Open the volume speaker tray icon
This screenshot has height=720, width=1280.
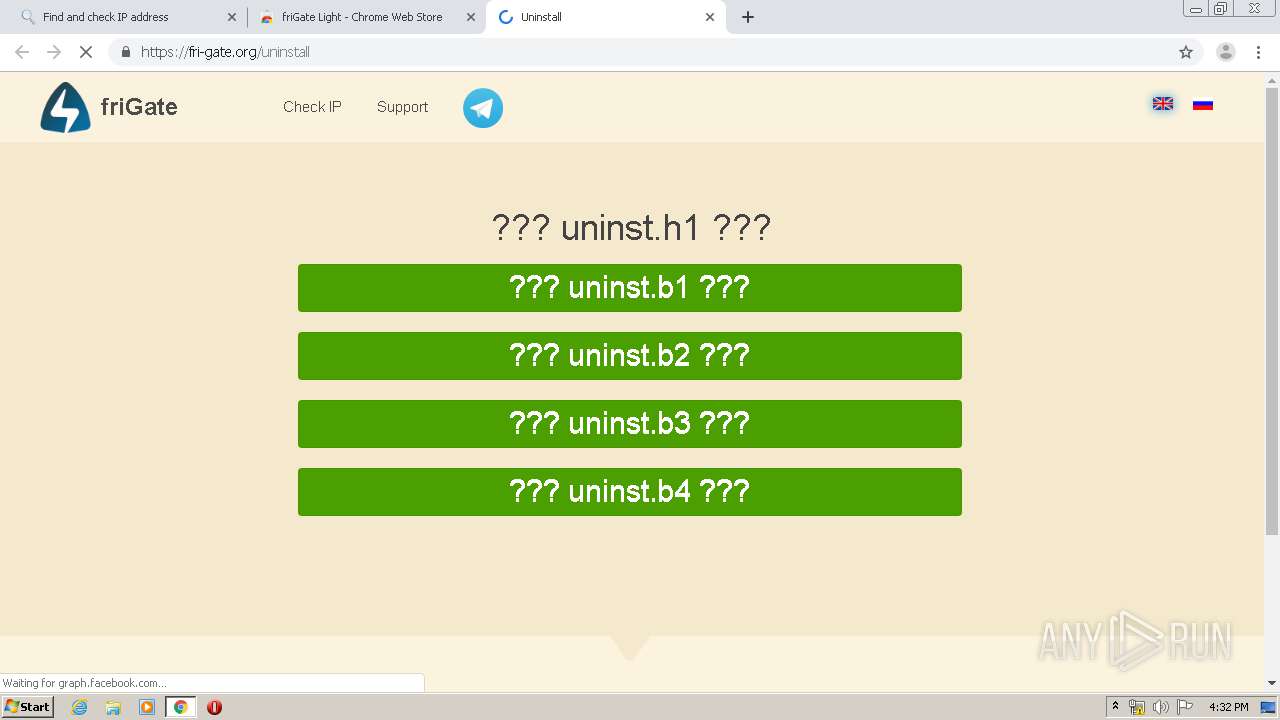[1160, 707]
